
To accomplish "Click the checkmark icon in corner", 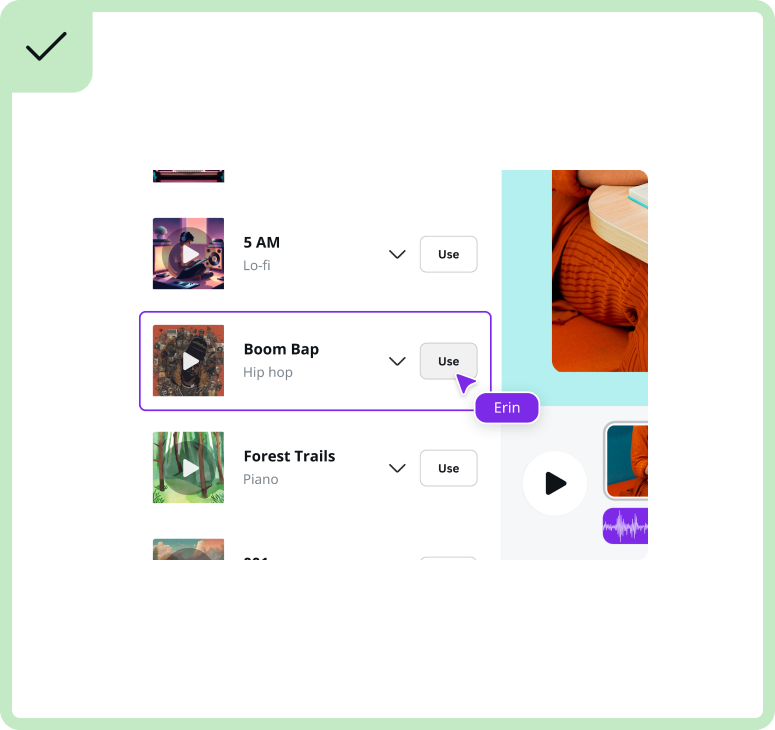I will tap(46, 46).
